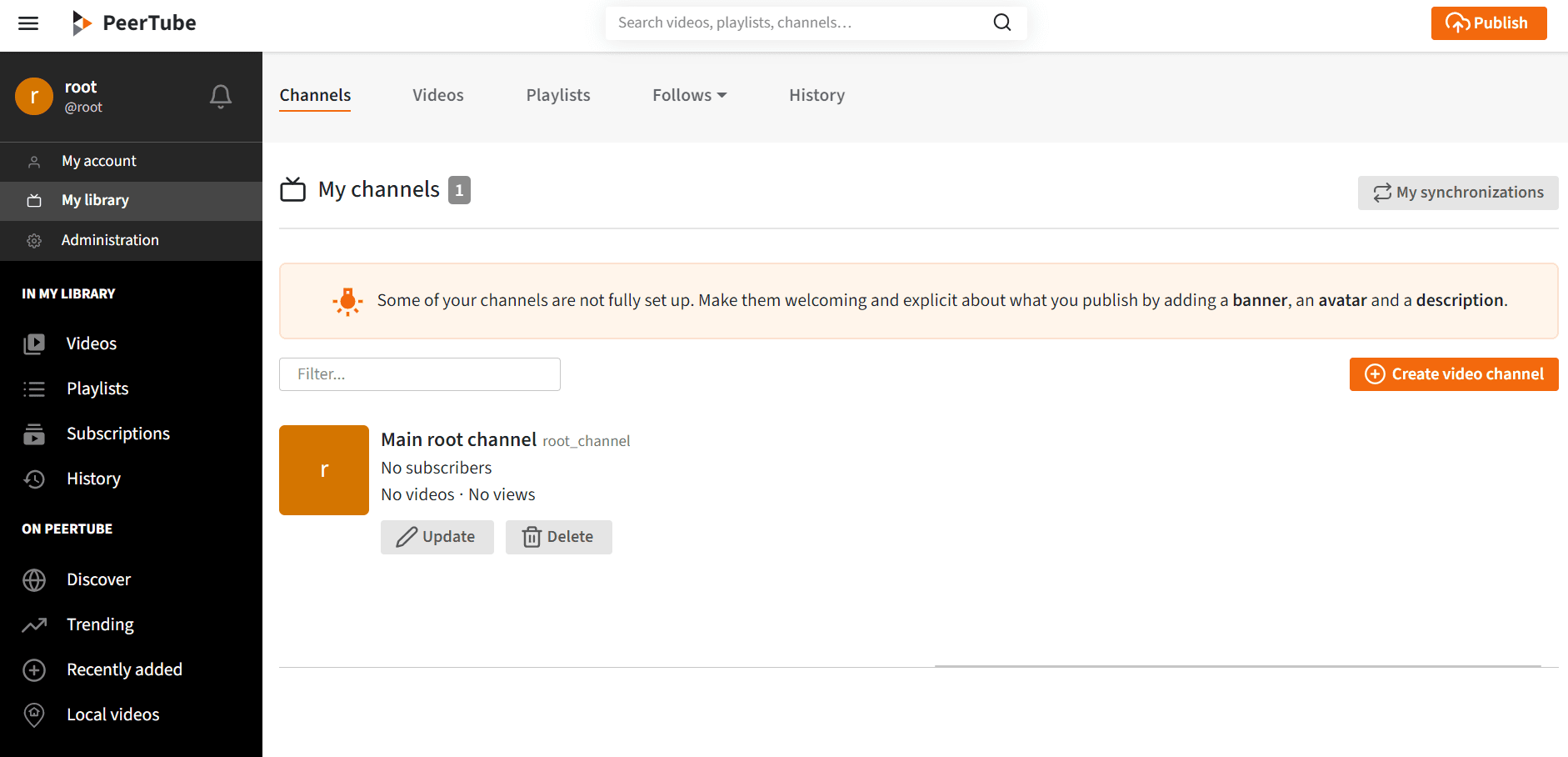Click Create video channel
The image size is (1568, 757).
(x=1453, y=373)
